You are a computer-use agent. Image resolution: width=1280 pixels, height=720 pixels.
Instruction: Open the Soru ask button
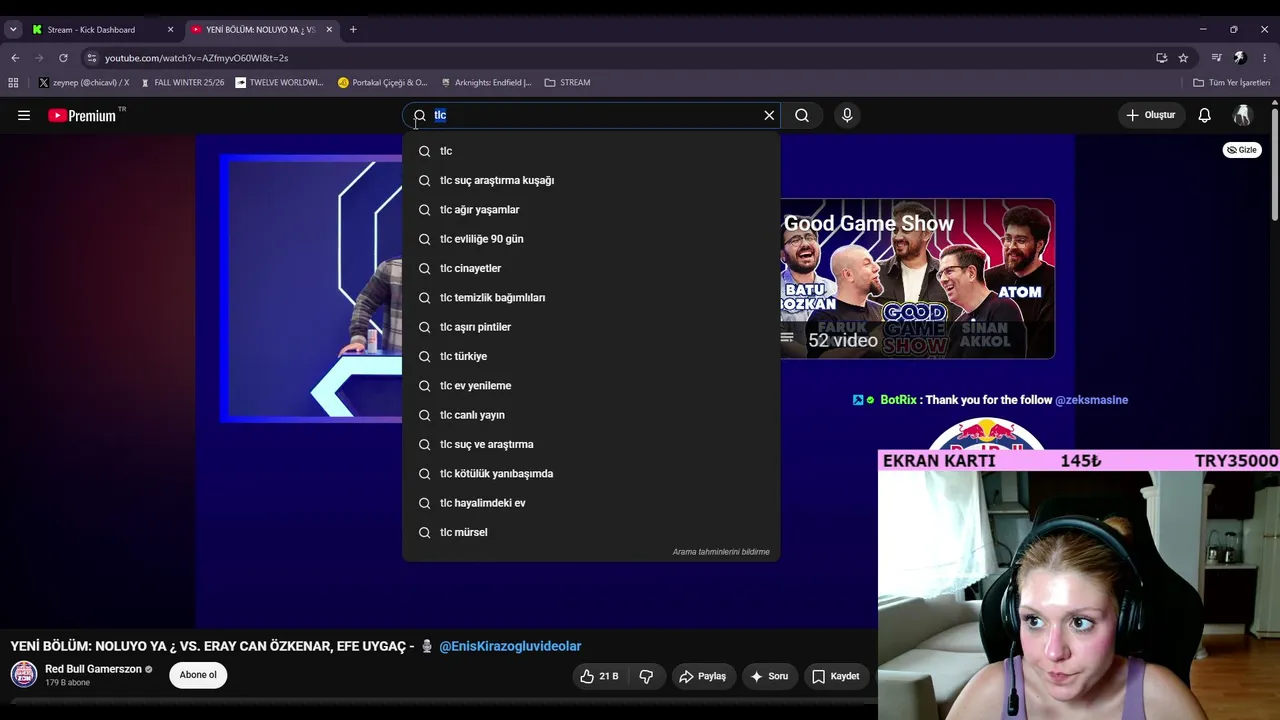tap(769, 676)
